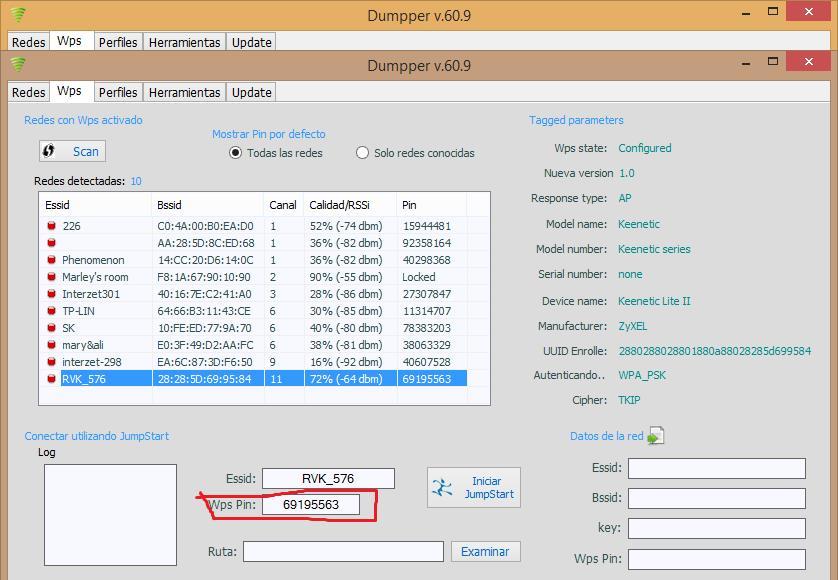Select the Marley's room network name
The height and width of the screenshot is (580, 838).
point(95,277)
